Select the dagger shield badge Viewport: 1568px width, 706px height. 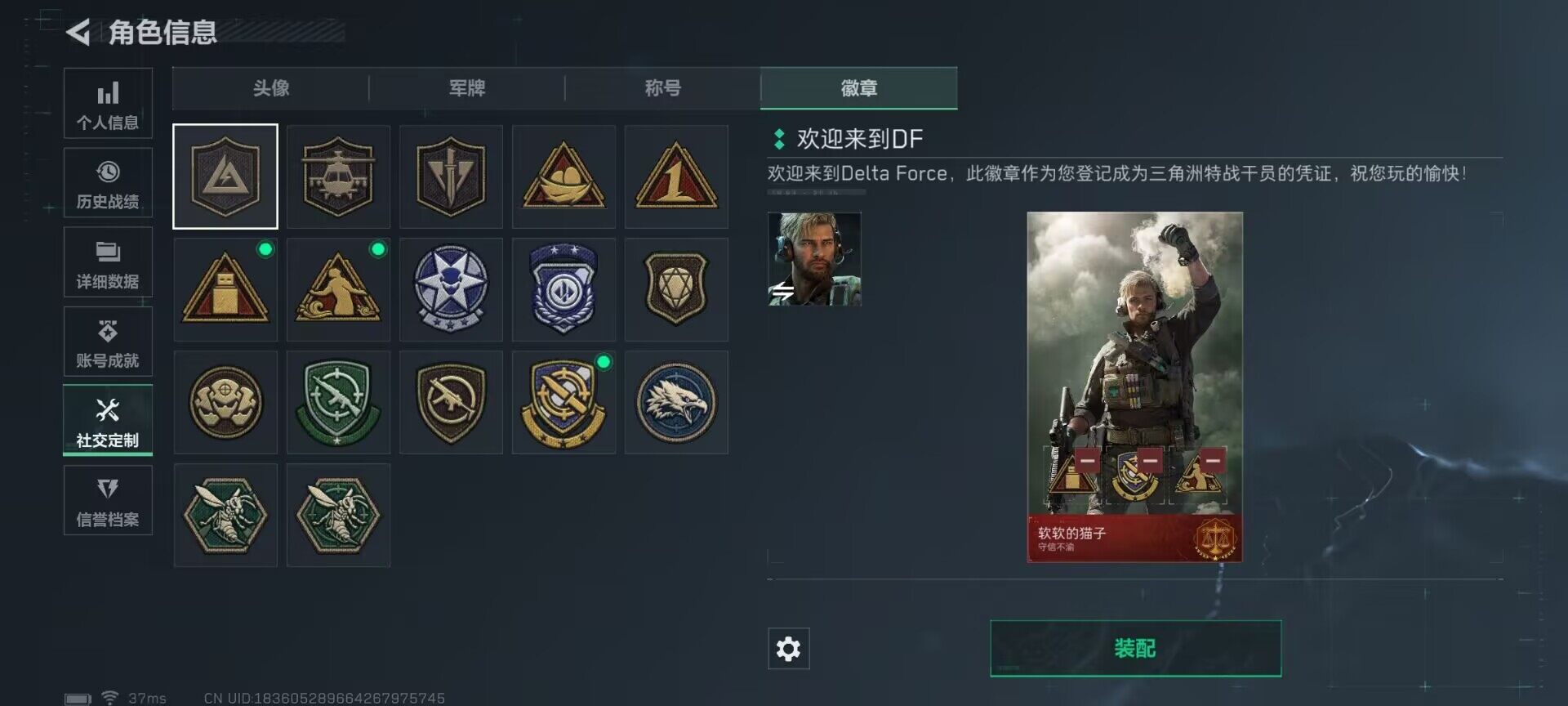[451, 176]
